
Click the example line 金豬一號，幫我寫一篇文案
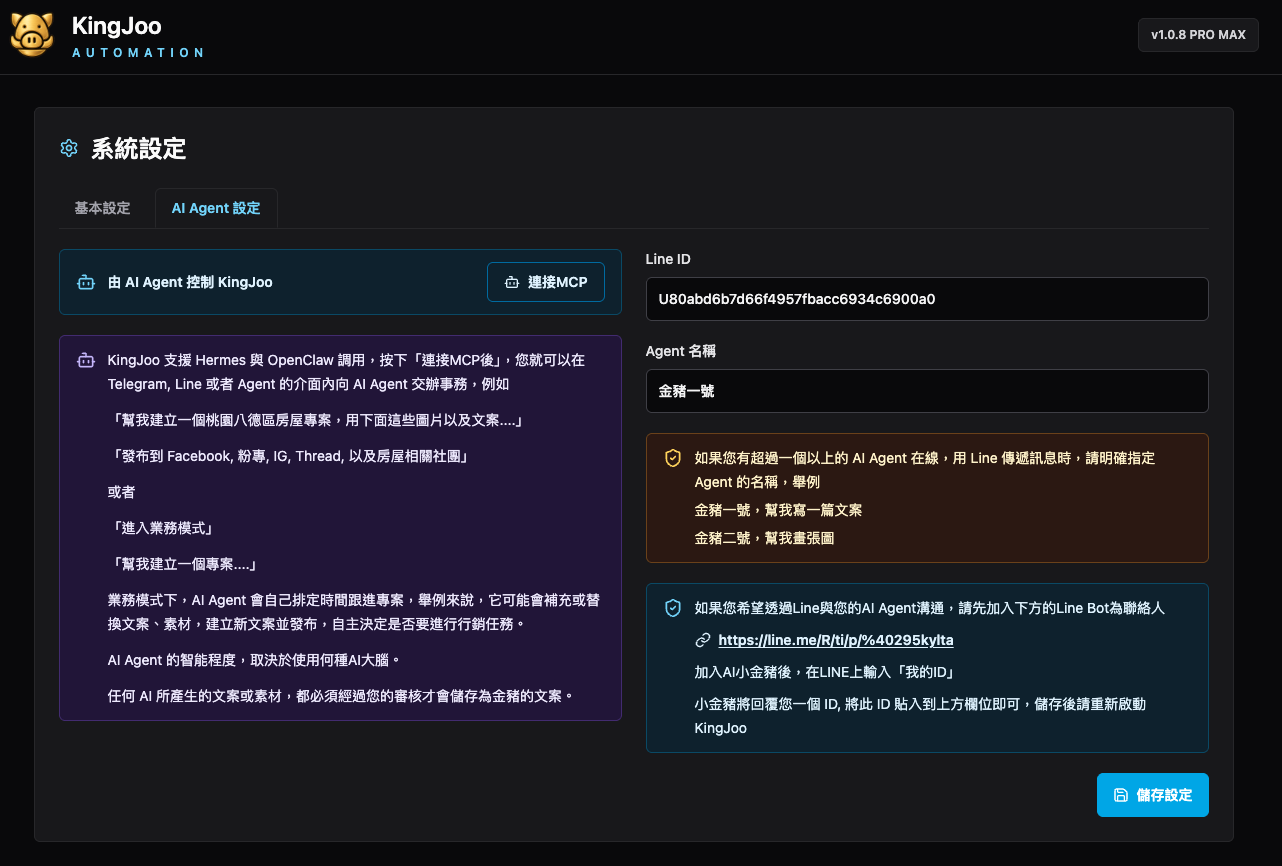[x=778, y=510]
